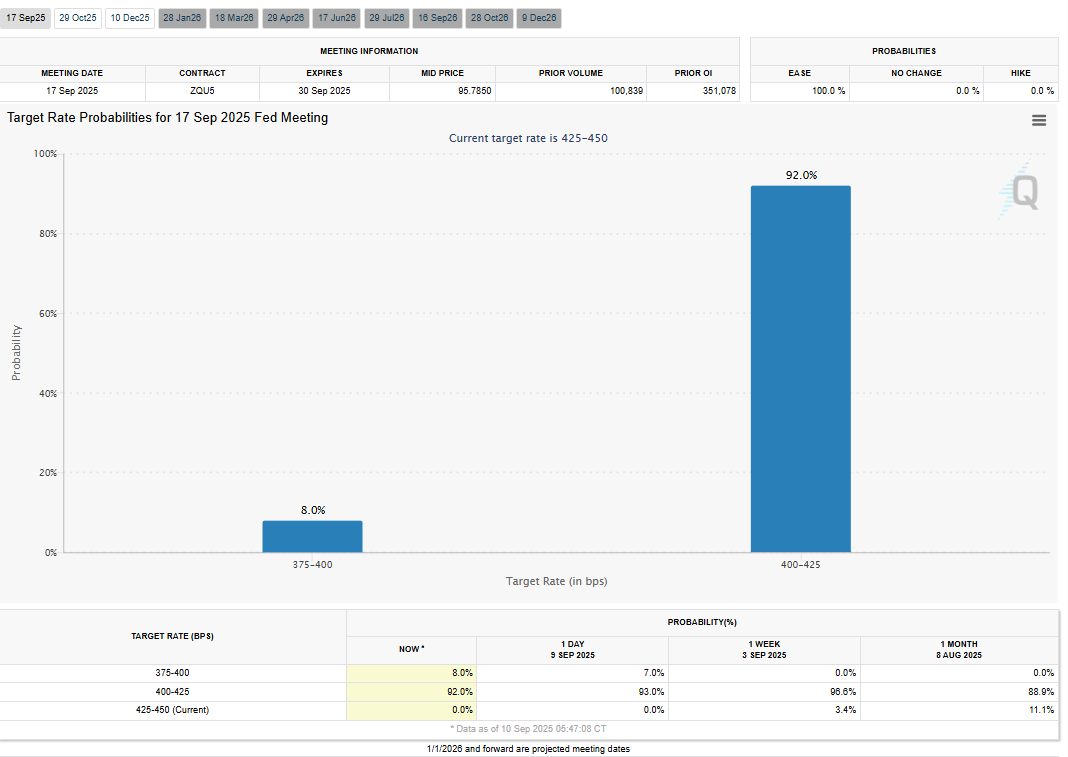Select the 17 Sep25 meeting tab

coord(26,18)
